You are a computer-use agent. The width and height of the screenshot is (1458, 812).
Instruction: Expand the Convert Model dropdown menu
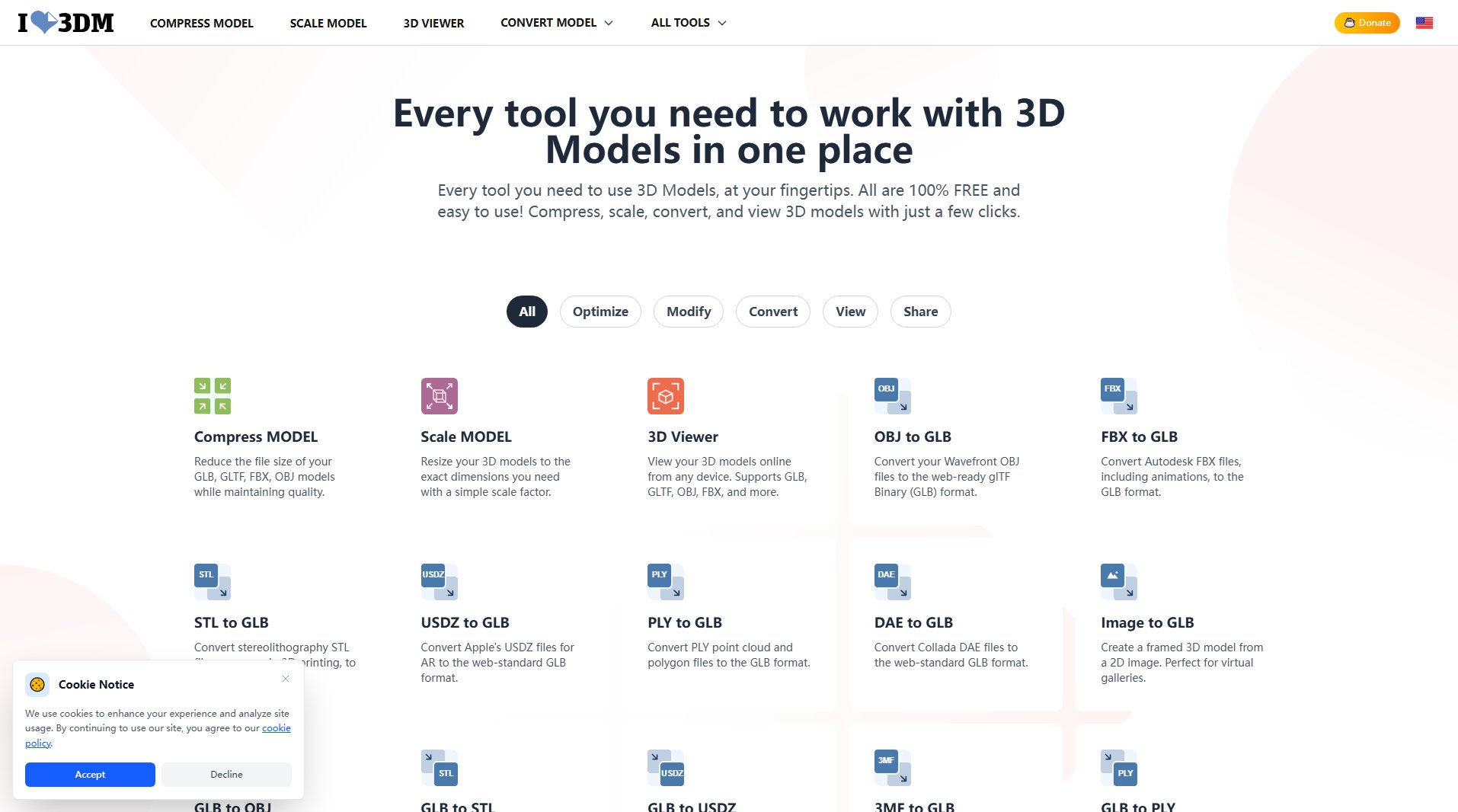click(556, 23)
